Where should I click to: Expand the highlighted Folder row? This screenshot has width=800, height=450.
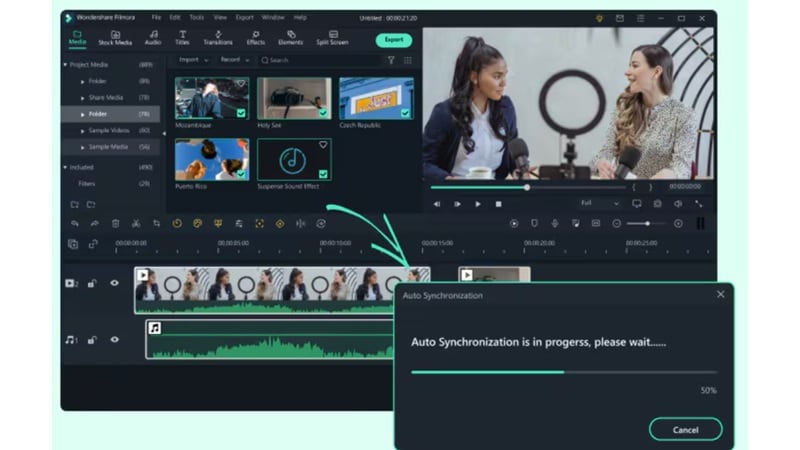point(83,114)
